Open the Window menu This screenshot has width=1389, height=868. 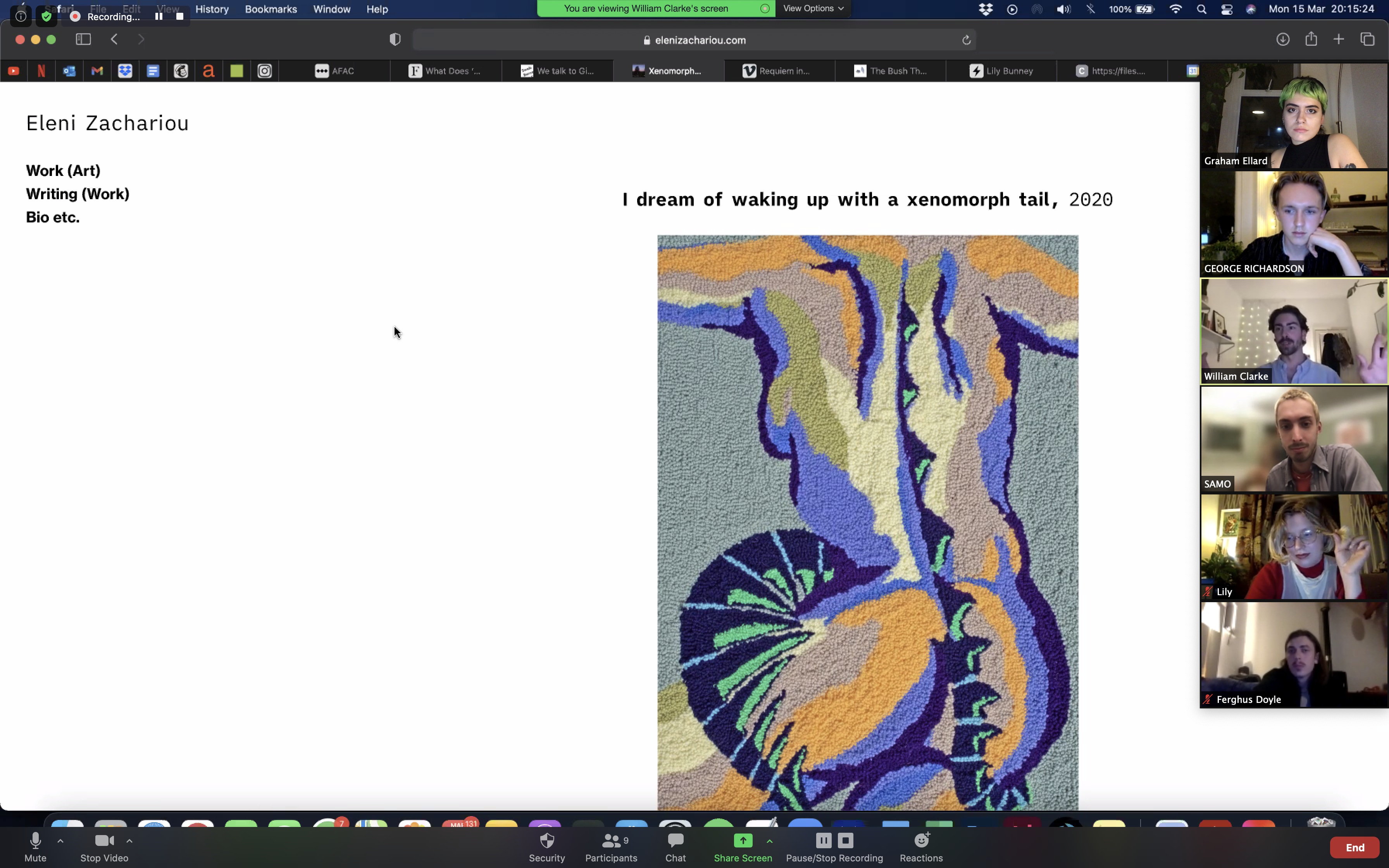(331, 9)
